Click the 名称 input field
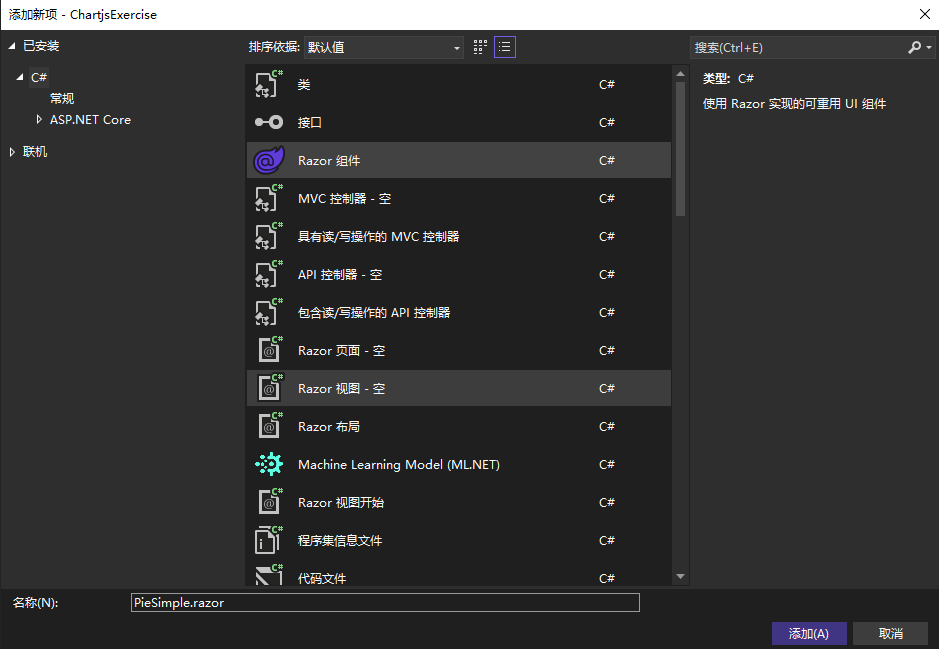939x649 pixels. pos(385,602)
